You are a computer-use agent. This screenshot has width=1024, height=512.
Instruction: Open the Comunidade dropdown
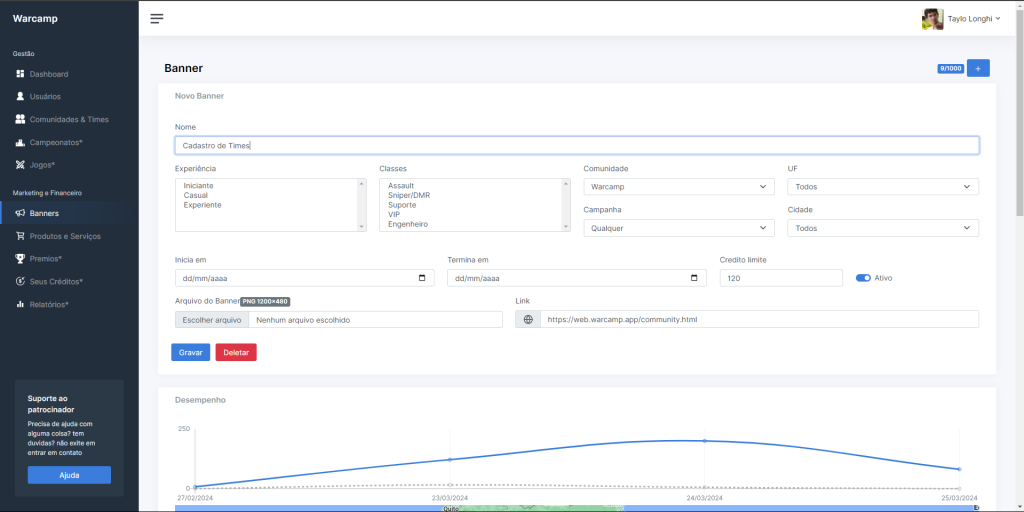click(679, 187)
